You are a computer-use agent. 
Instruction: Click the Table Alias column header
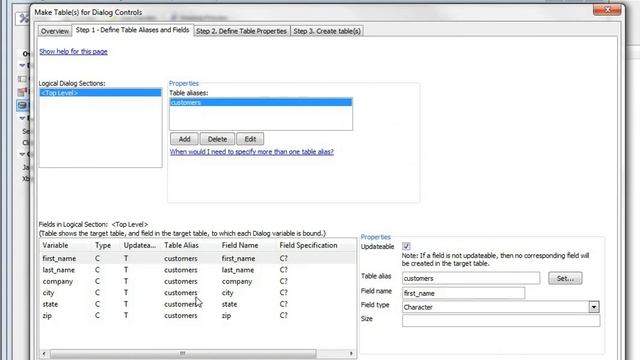click(x=181, y=245)
